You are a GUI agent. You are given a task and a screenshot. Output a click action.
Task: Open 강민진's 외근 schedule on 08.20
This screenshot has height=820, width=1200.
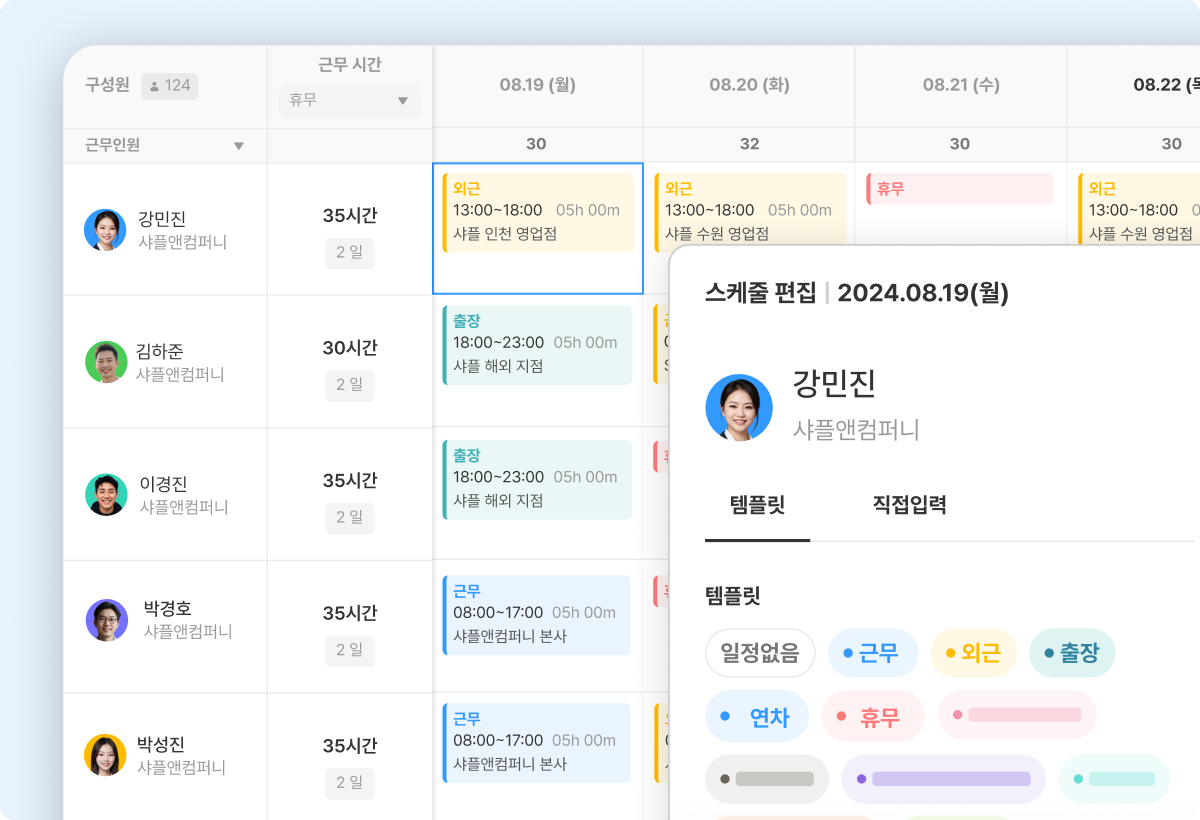click(751, 210)
